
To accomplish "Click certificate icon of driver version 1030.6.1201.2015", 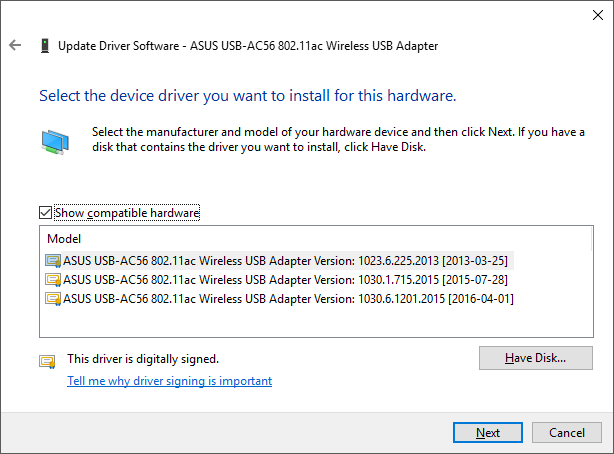I will (x=53, y=299).
